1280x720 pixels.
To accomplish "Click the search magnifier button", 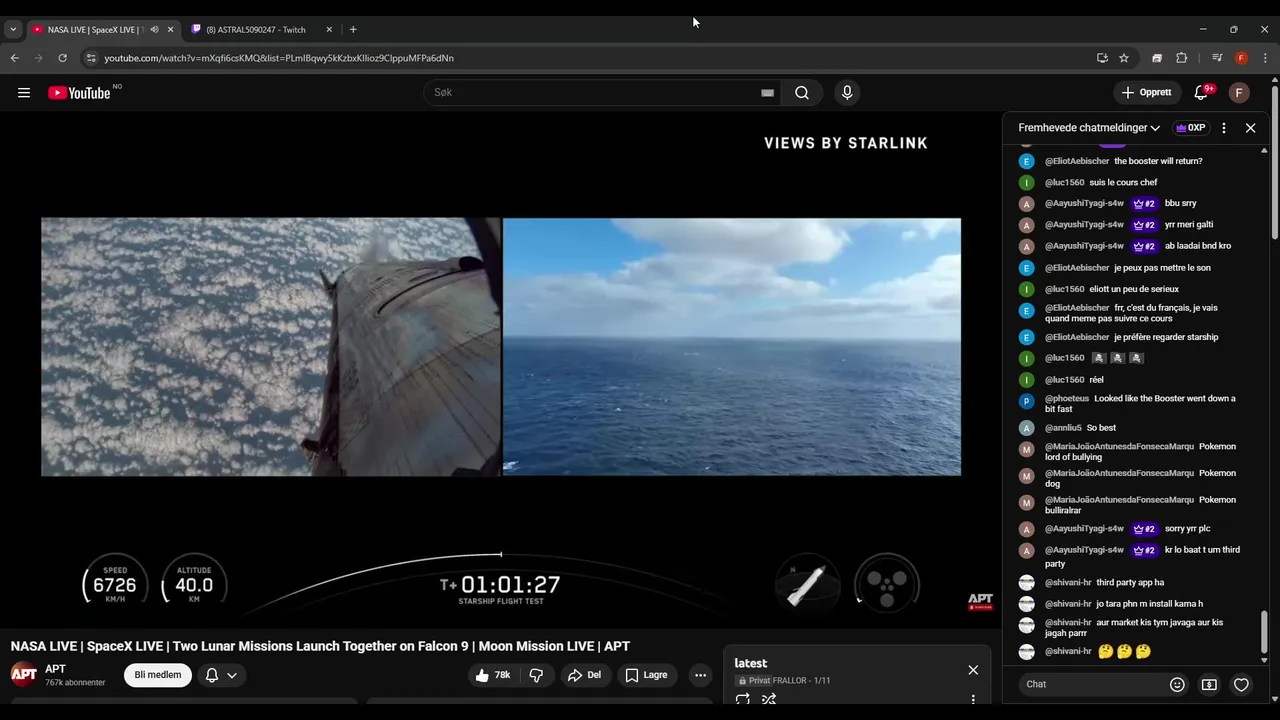I will 802,93.
